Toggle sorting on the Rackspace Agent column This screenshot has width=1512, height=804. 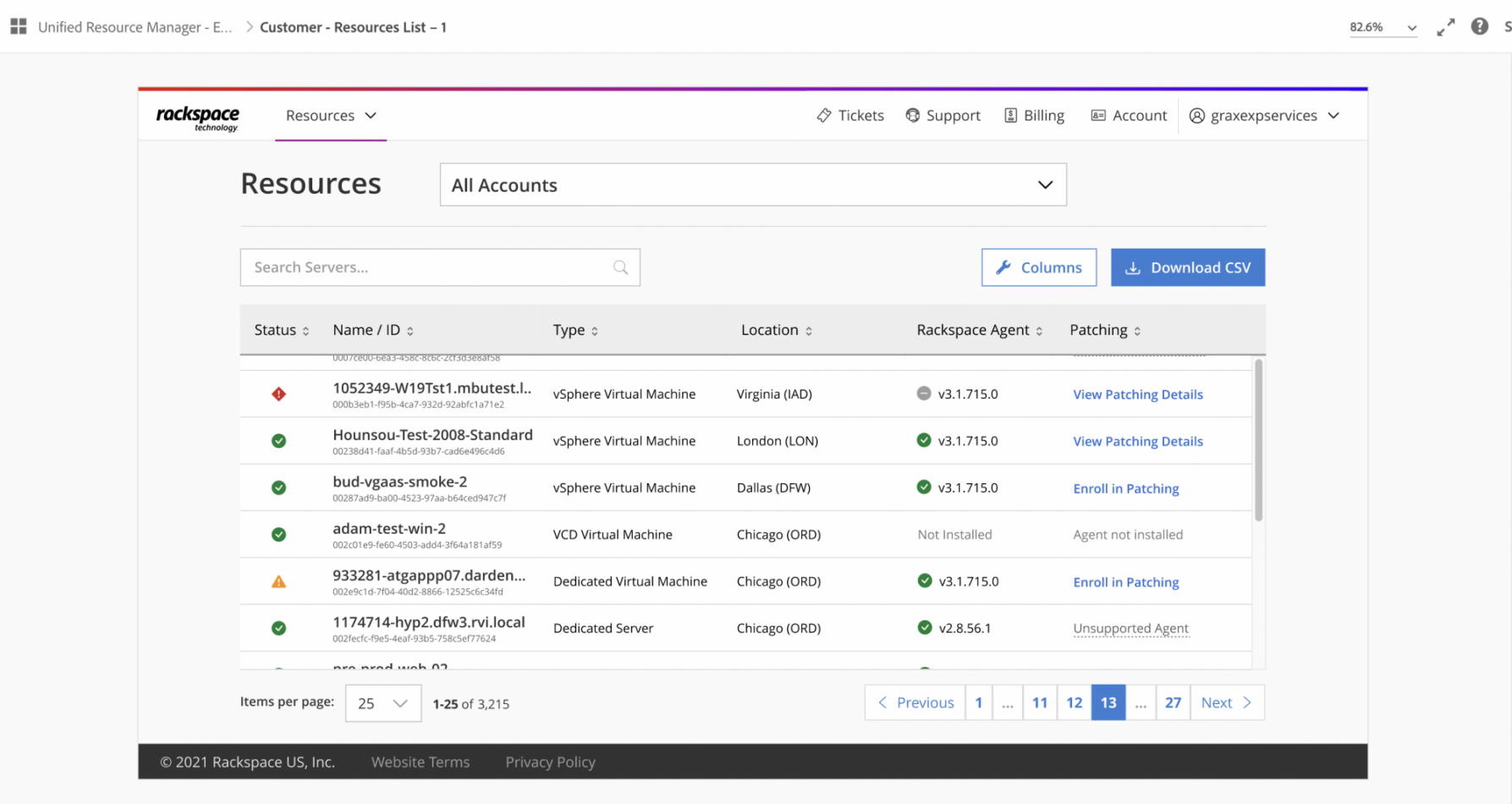coord(979,330)
